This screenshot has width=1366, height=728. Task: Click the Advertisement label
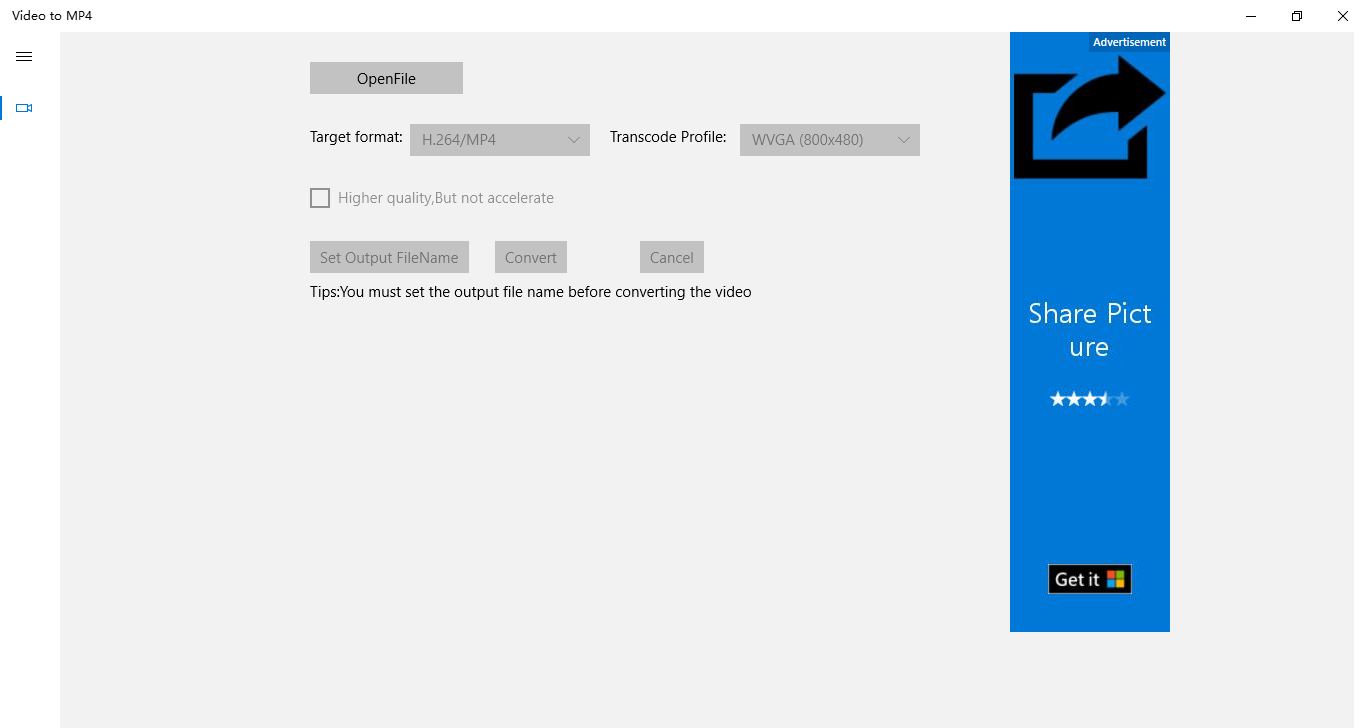(1129, 42)
